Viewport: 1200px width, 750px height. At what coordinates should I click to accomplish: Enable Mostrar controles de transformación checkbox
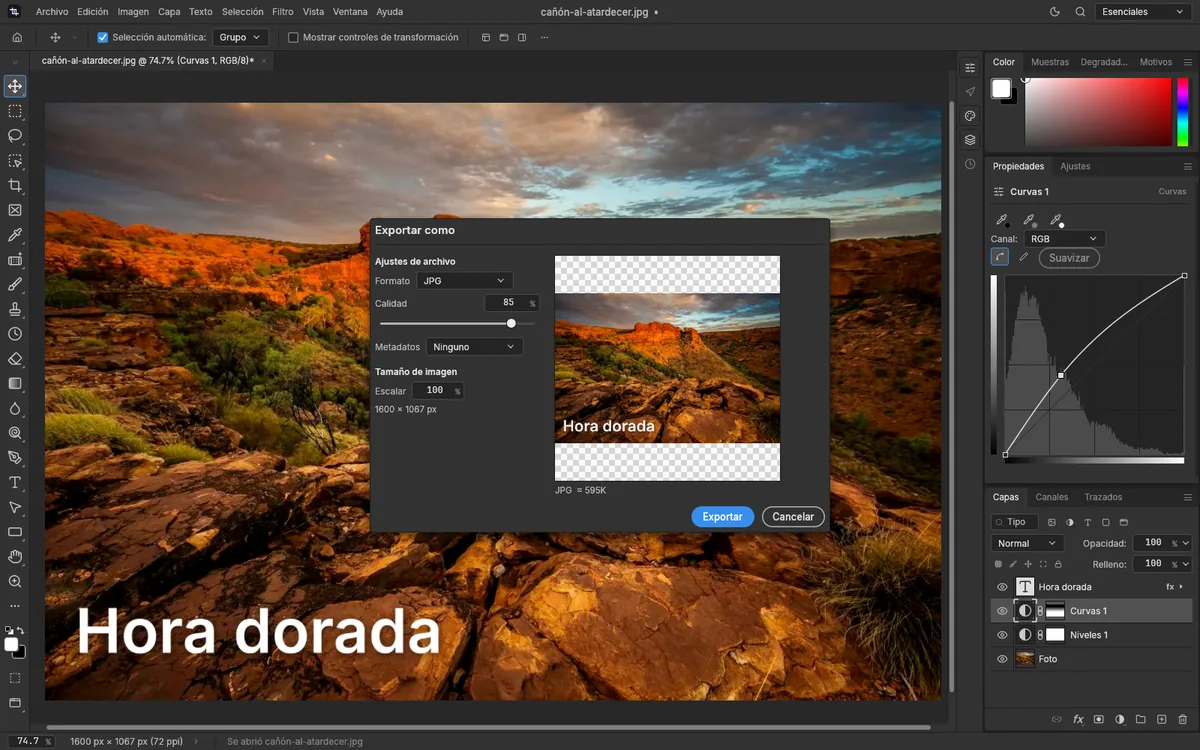coord(293,37)
